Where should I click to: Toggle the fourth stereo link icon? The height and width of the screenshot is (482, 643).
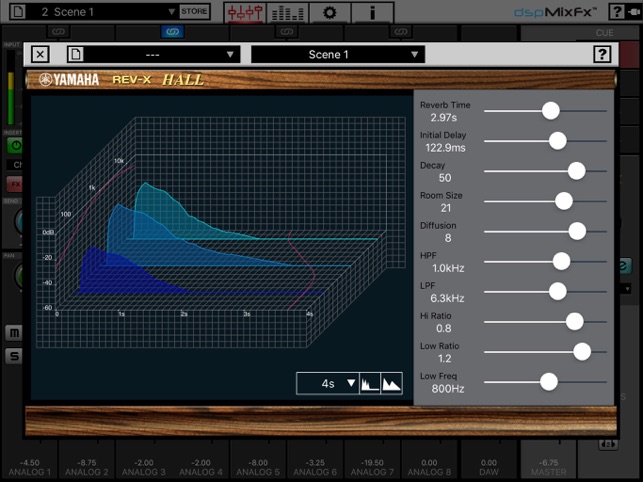coord(401,32)
